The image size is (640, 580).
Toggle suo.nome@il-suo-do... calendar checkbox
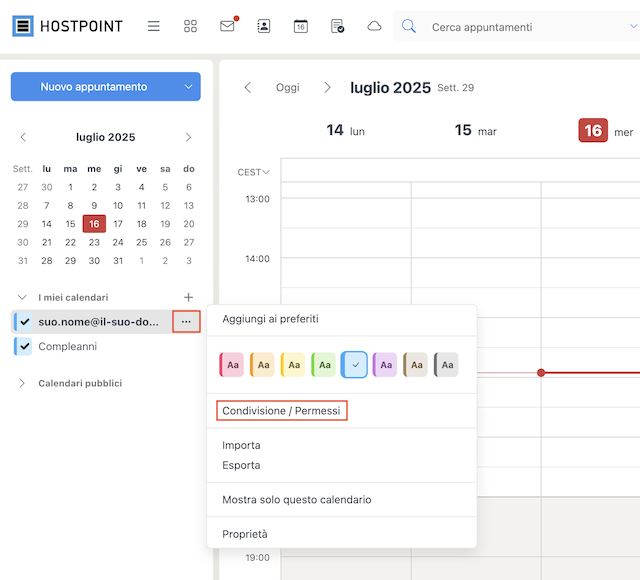pos(24,322)
